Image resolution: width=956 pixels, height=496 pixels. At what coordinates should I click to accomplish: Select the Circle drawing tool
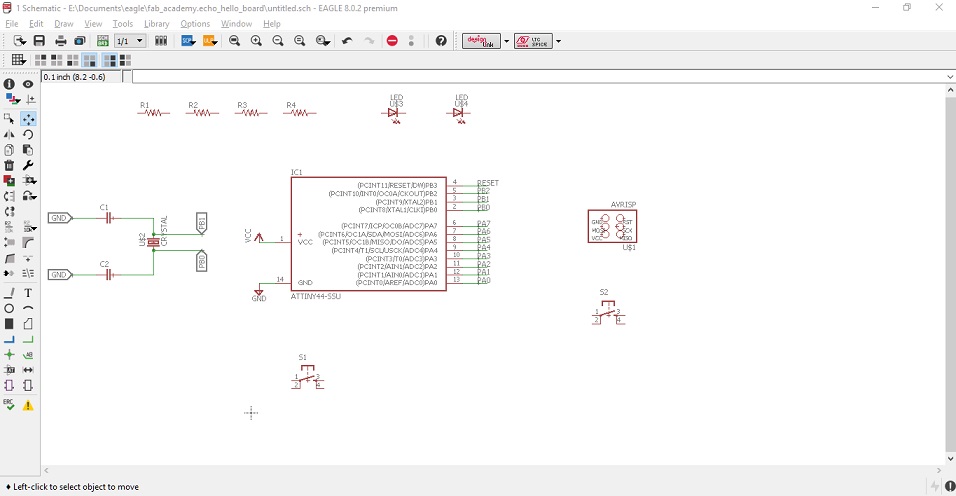pyautogui.click(x=9, y=308)
